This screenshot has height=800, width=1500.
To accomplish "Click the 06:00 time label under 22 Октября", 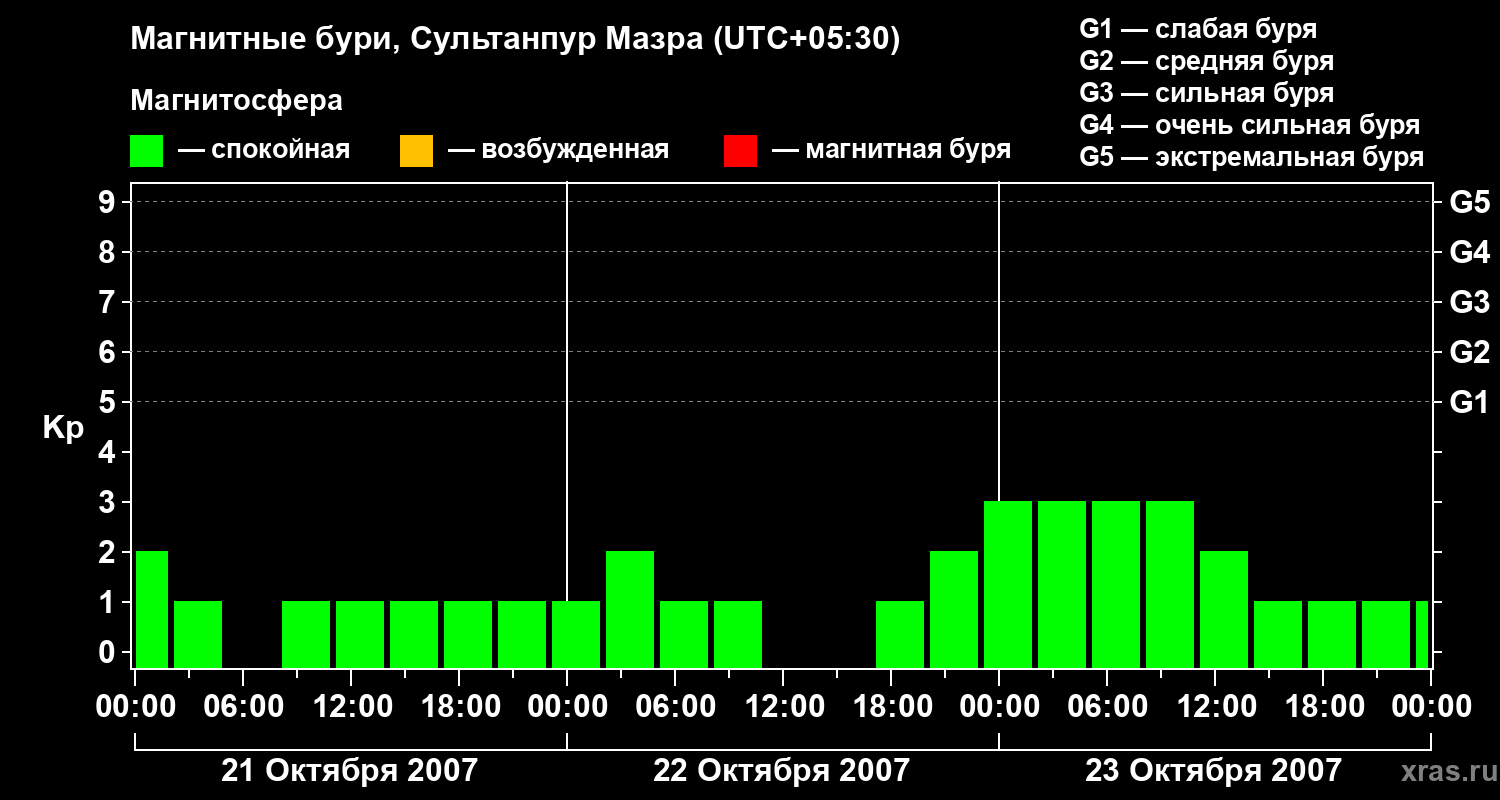I will [x=675, y=707].
